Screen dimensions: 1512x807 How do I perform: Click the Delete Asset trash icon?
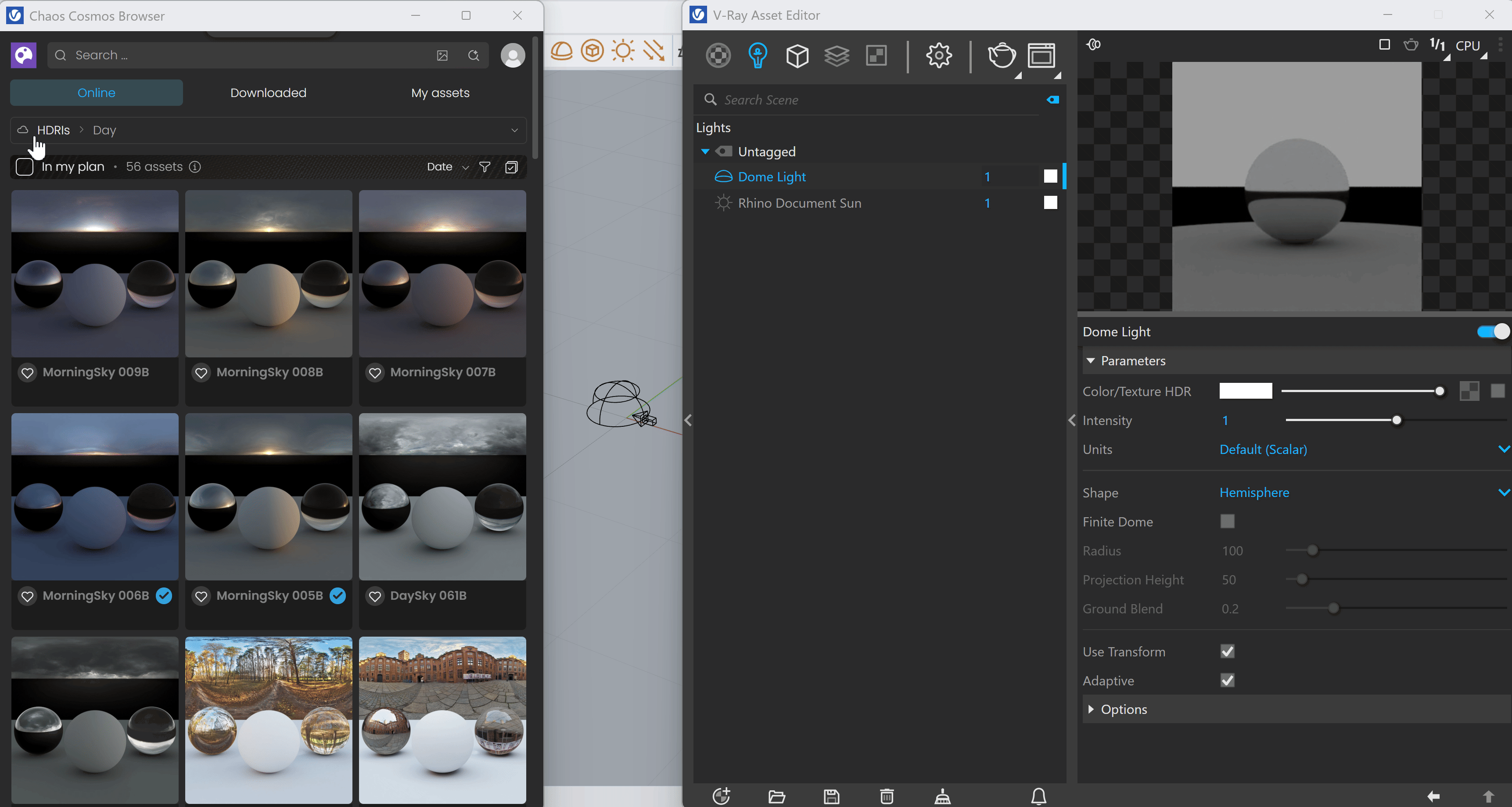pyautogui.click(x=887, y=796)
